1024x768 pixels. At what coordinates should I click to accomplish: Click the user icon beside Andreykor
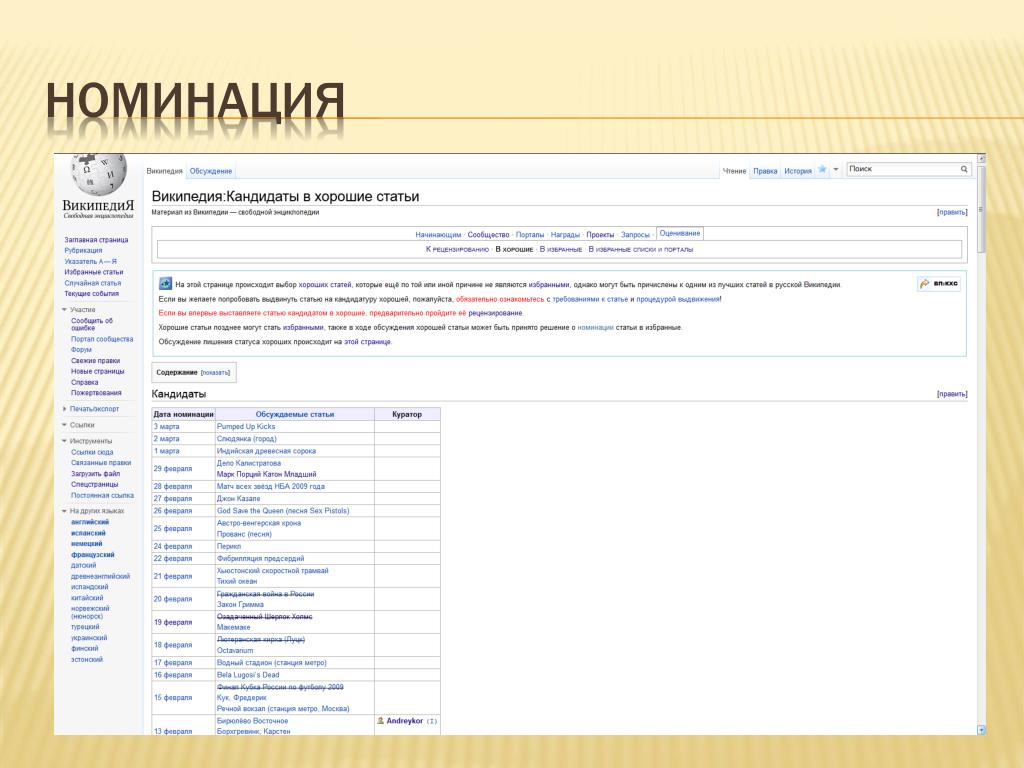pos(381,721)
